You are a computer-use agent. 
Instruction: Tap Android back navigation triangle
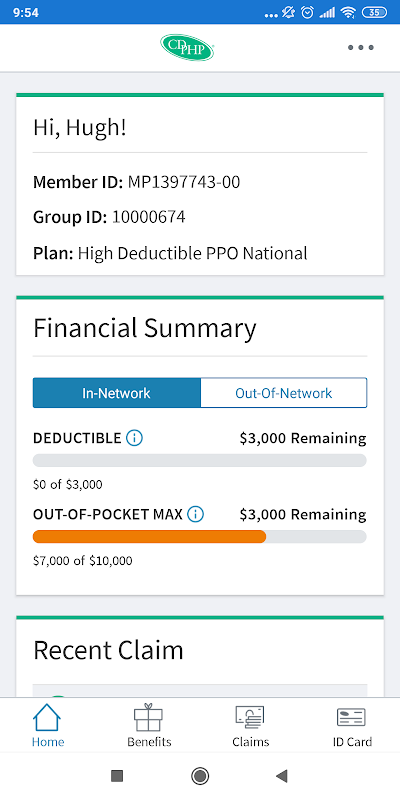(x=281, y=776)
